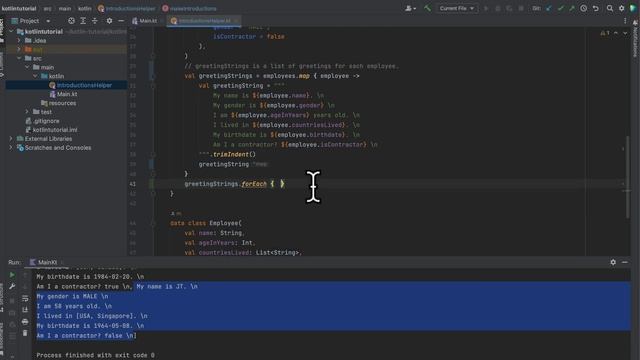The width and height of the screenshot is (640, 360).
Task: Click the print icon in Run console
Action: 25,322
